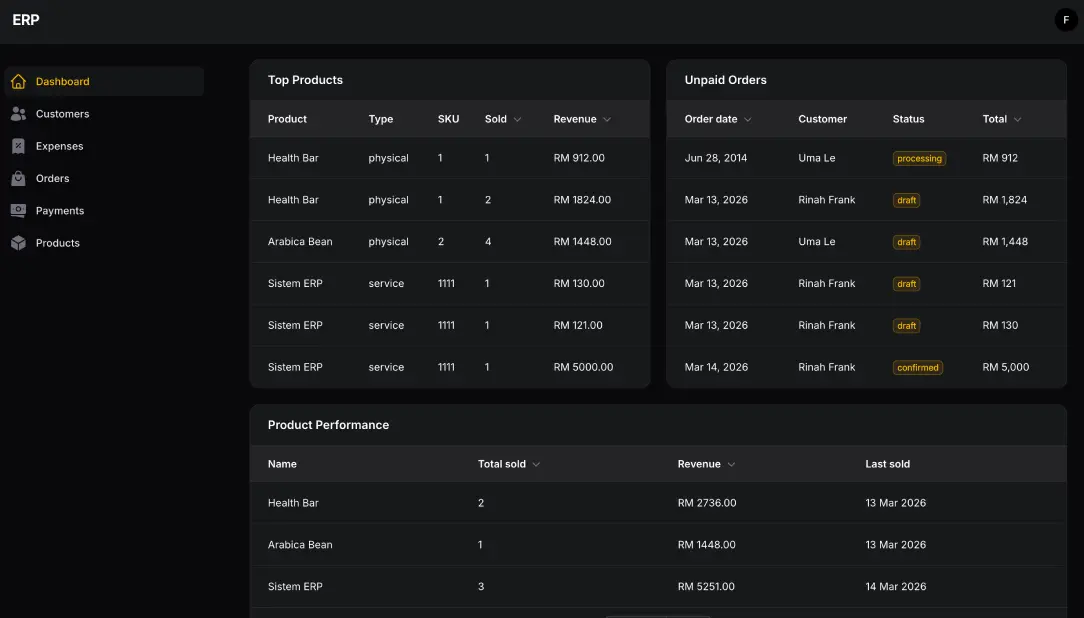Sort Product Performance by Revenue chevron
Screen dimensions: 1084x618
(731, 465)
